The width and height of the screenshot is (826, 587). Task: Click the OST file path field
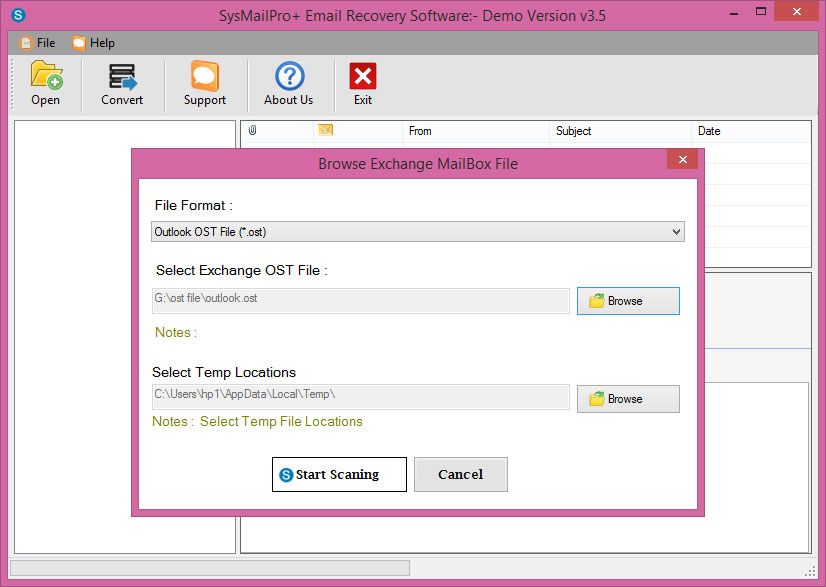(361, 301)
